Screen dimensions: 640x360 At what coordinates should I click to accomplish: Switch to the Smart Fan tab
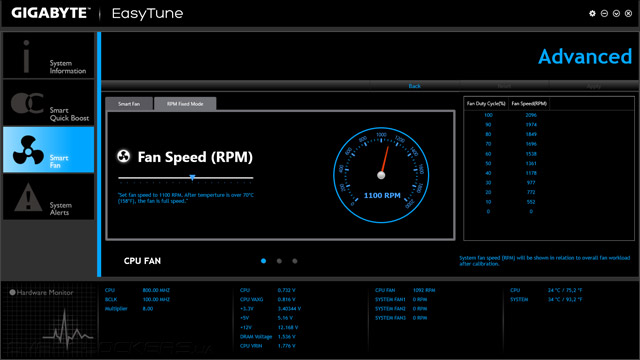(x=129, y=104)
